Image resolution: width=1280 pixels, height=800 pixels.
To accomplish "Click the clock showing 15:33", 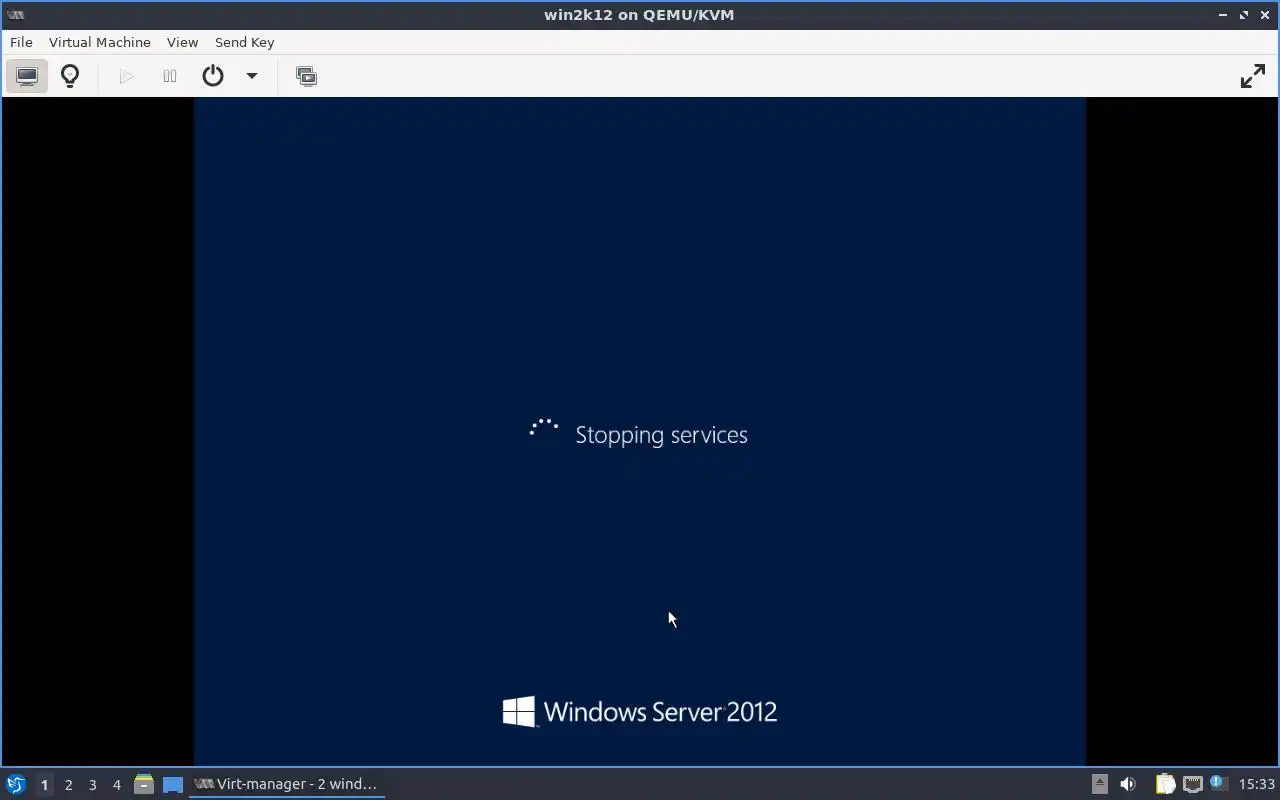I will (1257, 784).
